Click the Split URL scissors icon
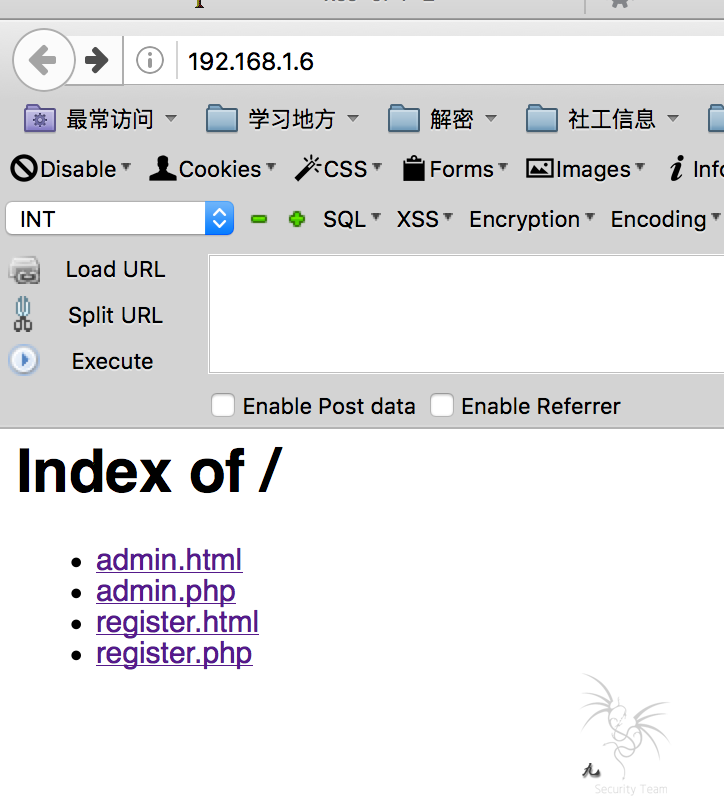724x812 pixels. point(23,314)
